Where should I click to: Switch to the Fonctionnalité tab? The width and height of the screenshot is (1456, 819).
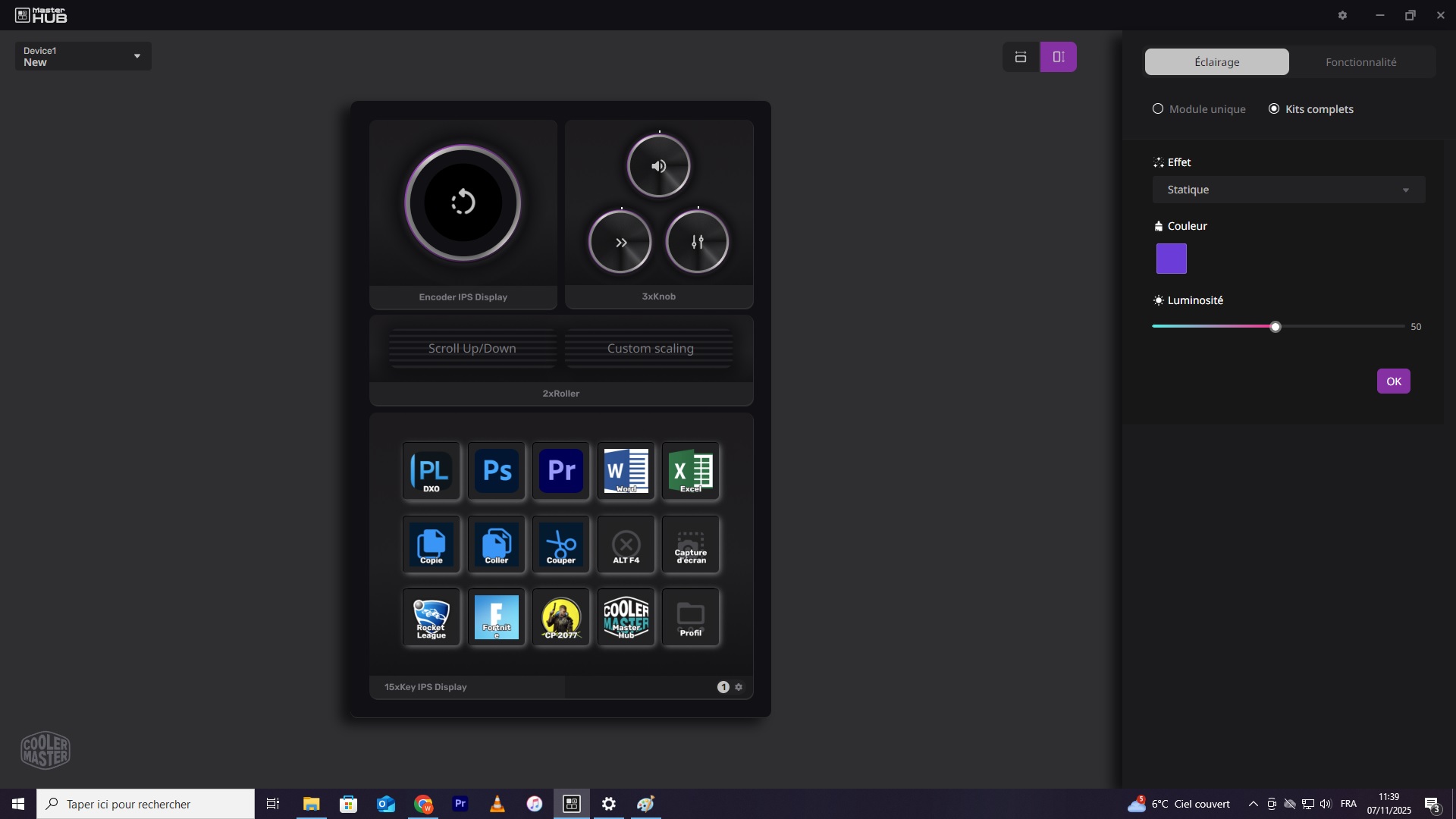coord(1360,62)
